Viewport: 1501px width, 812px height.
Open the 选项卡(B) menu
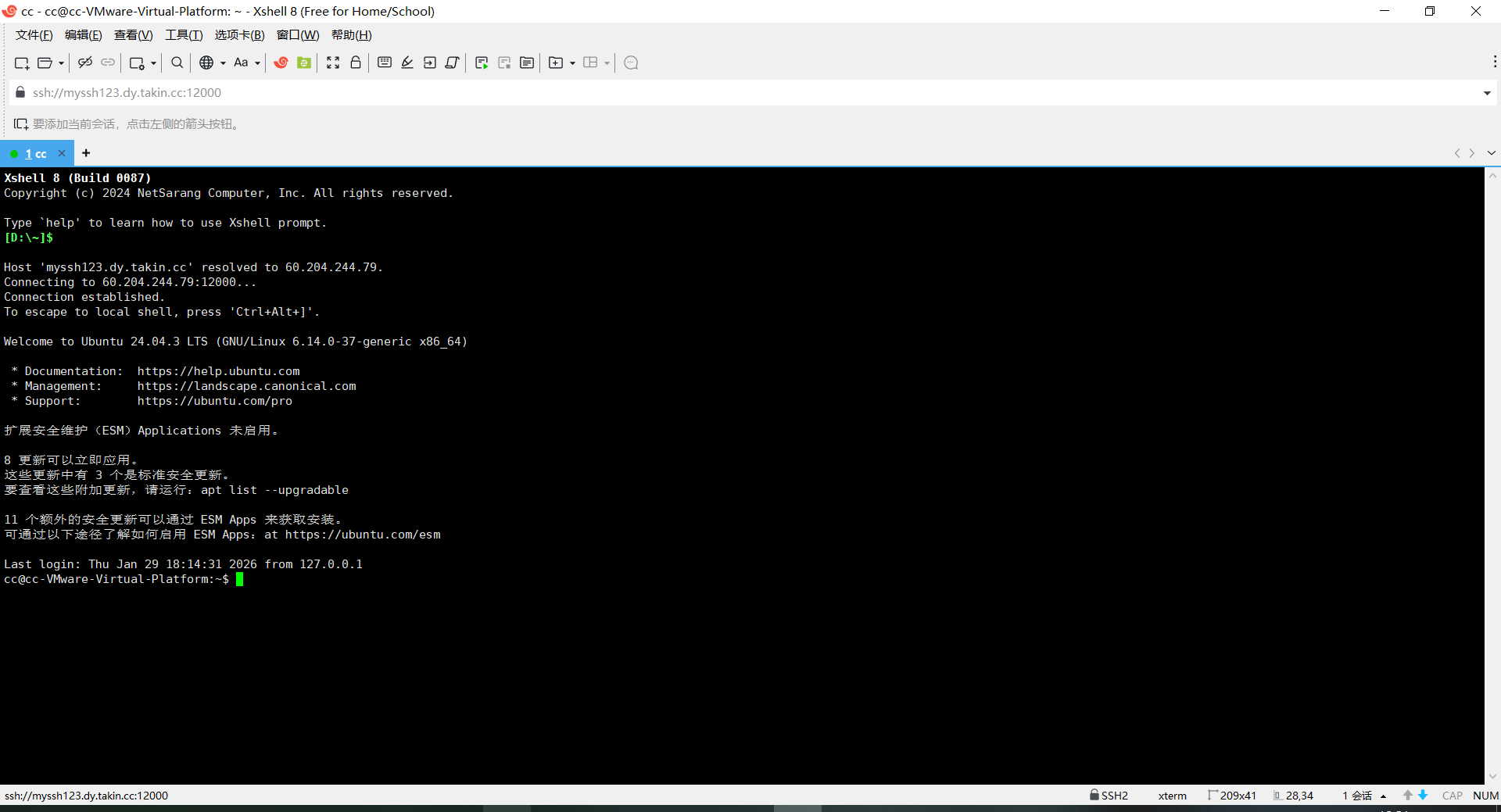(240, 35)
